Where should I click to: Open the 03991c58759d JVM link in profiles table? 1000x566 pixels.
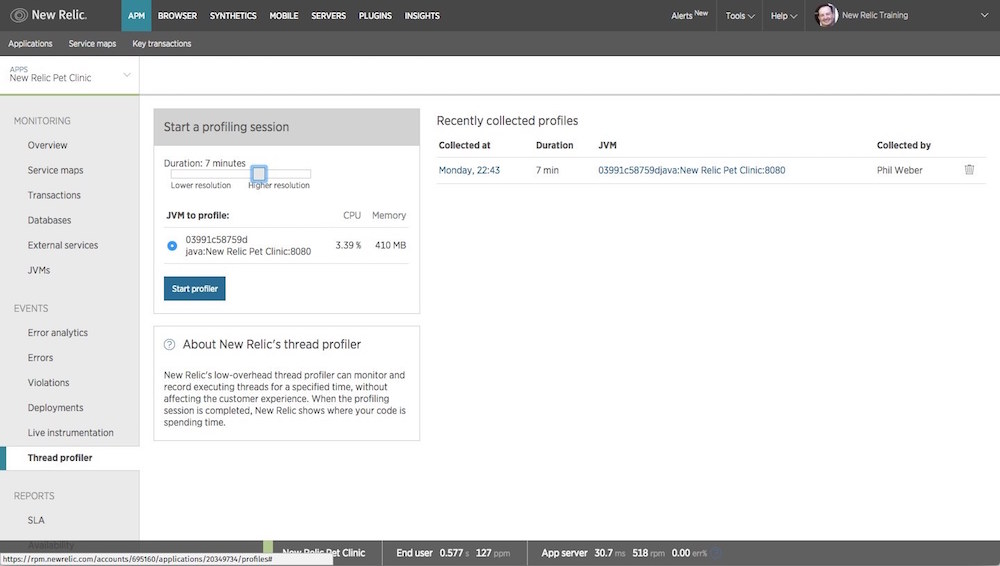coord(691,170)
